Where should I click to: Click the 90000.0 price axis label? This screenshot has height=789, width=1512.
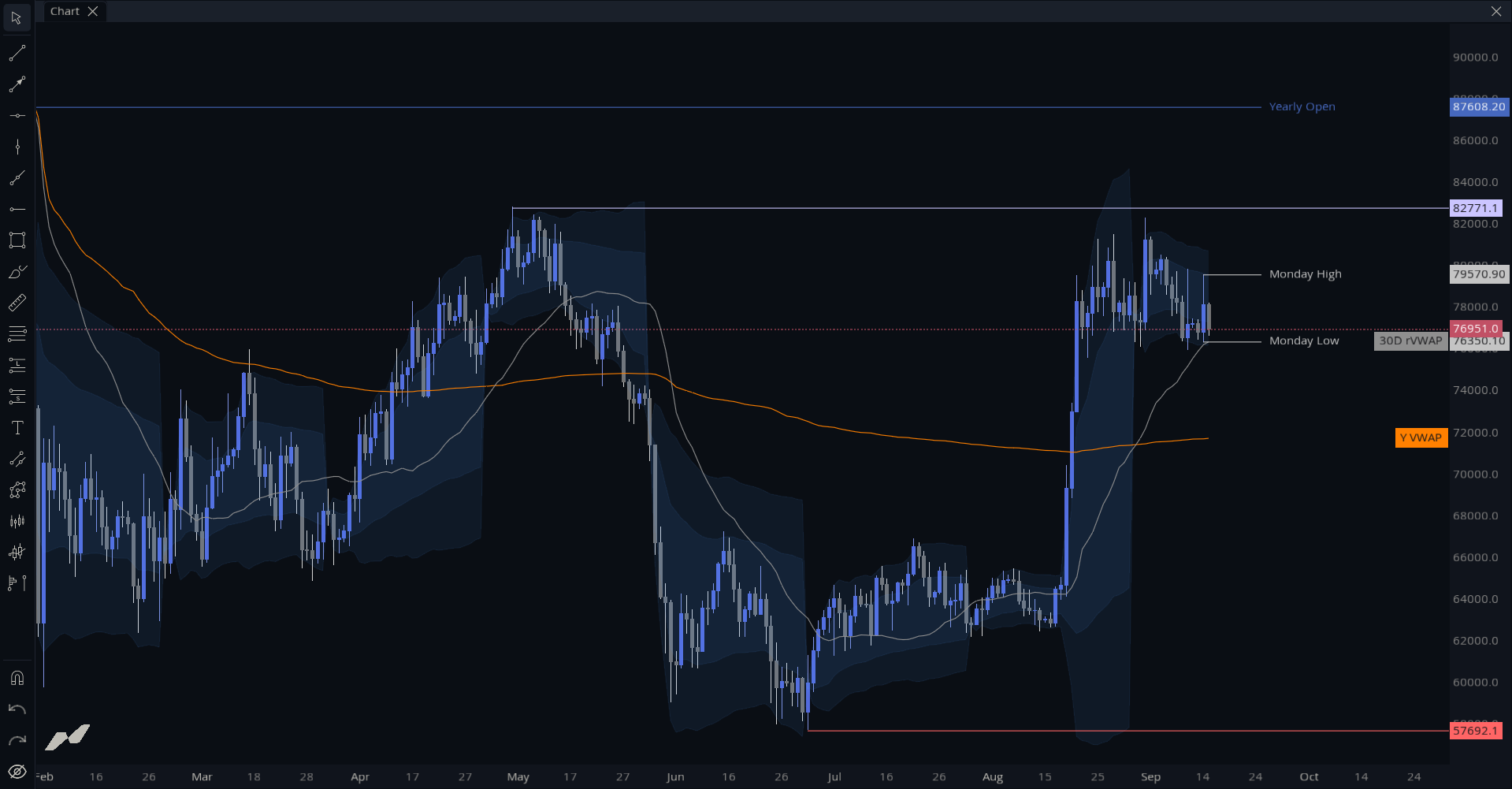tap(1476, 57)
